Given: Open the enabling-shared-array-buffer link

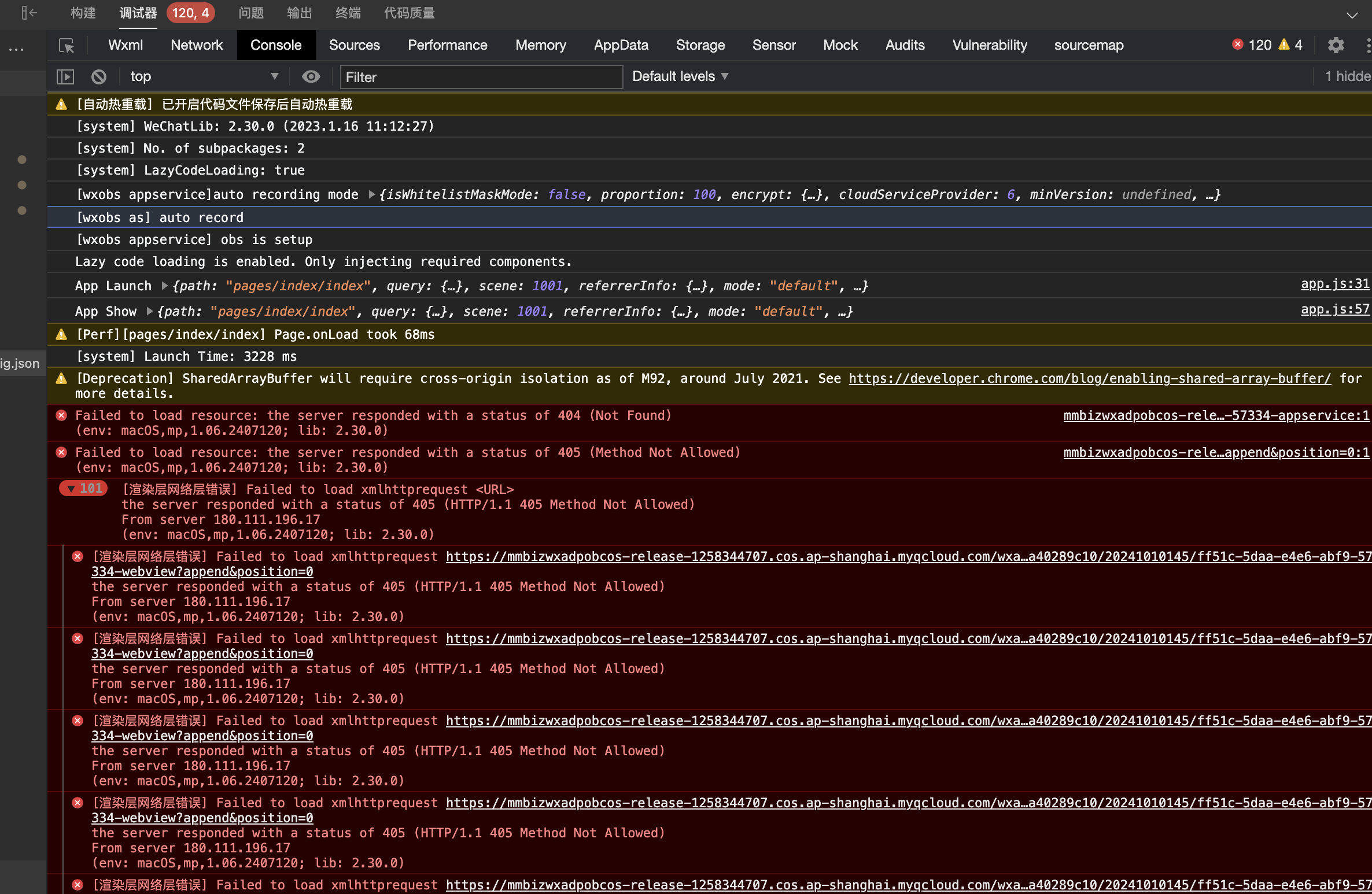Looking at the screenshot, I should coord(1089,378).
